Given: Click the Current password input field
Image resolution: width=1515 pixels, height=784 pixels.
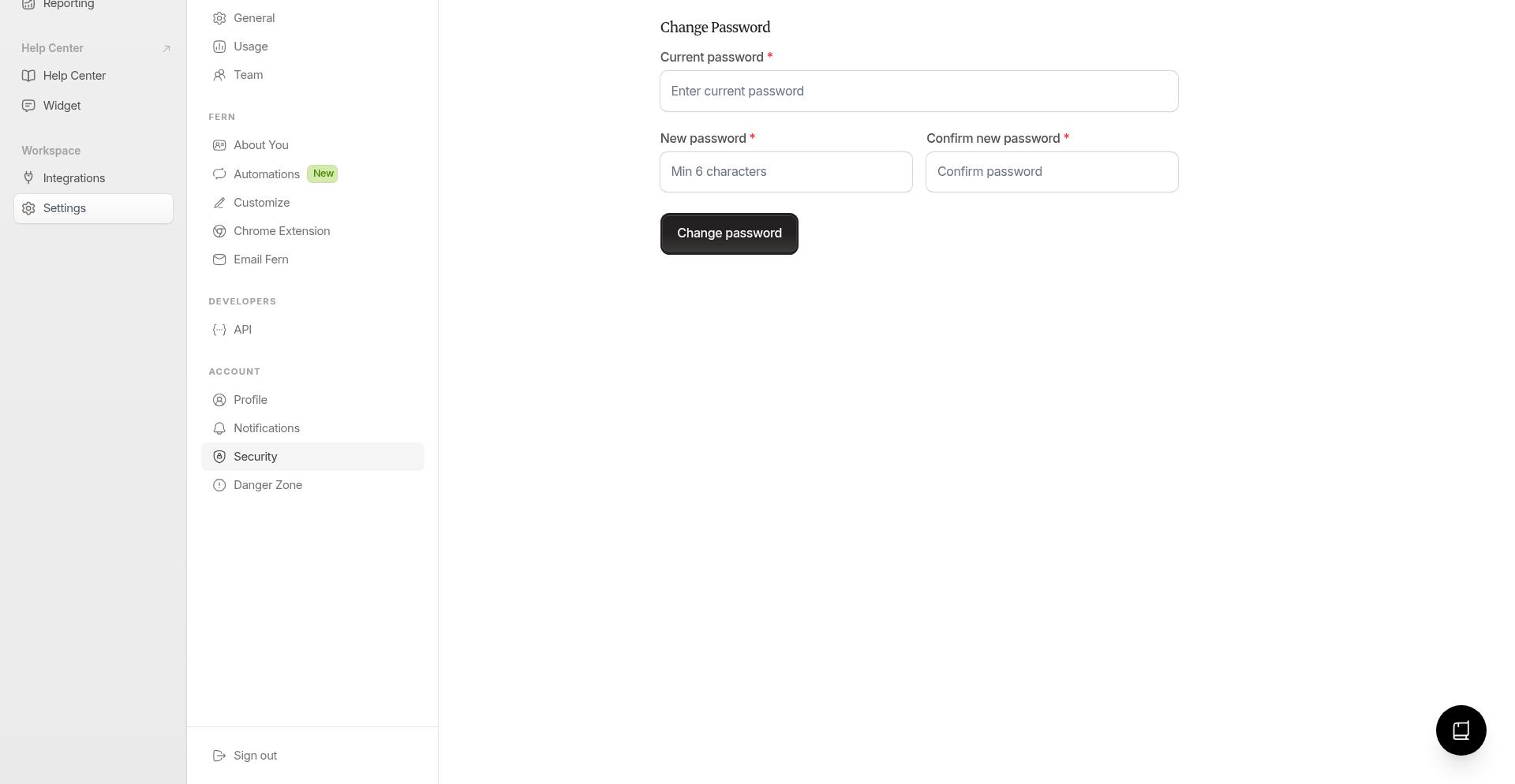Looking at the screenshot, I should click(918, 91).
